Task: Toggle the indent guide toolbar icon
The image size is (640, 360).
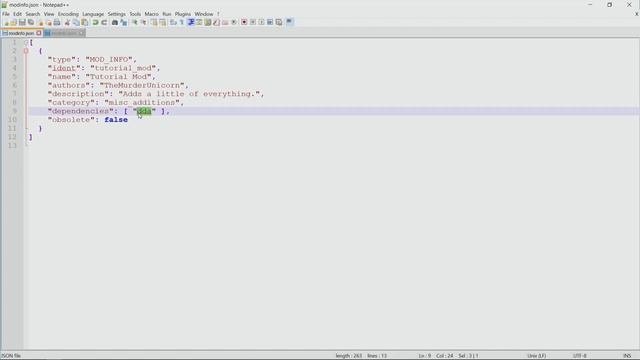Action: pyautogui.click(x=191, y=22)
